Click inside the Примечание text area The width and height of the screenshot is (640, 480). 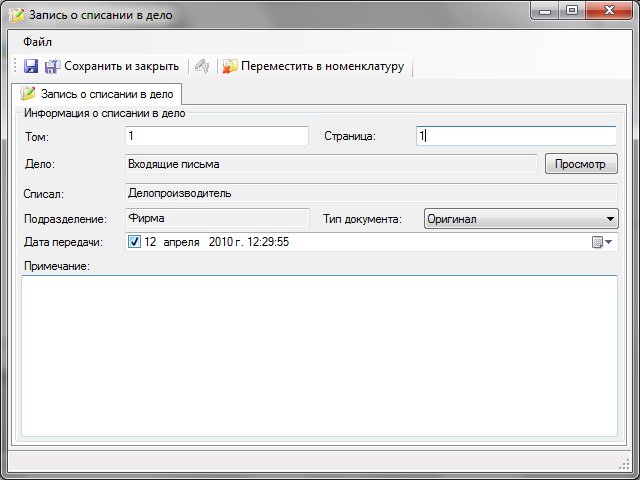tap(319, 355)
